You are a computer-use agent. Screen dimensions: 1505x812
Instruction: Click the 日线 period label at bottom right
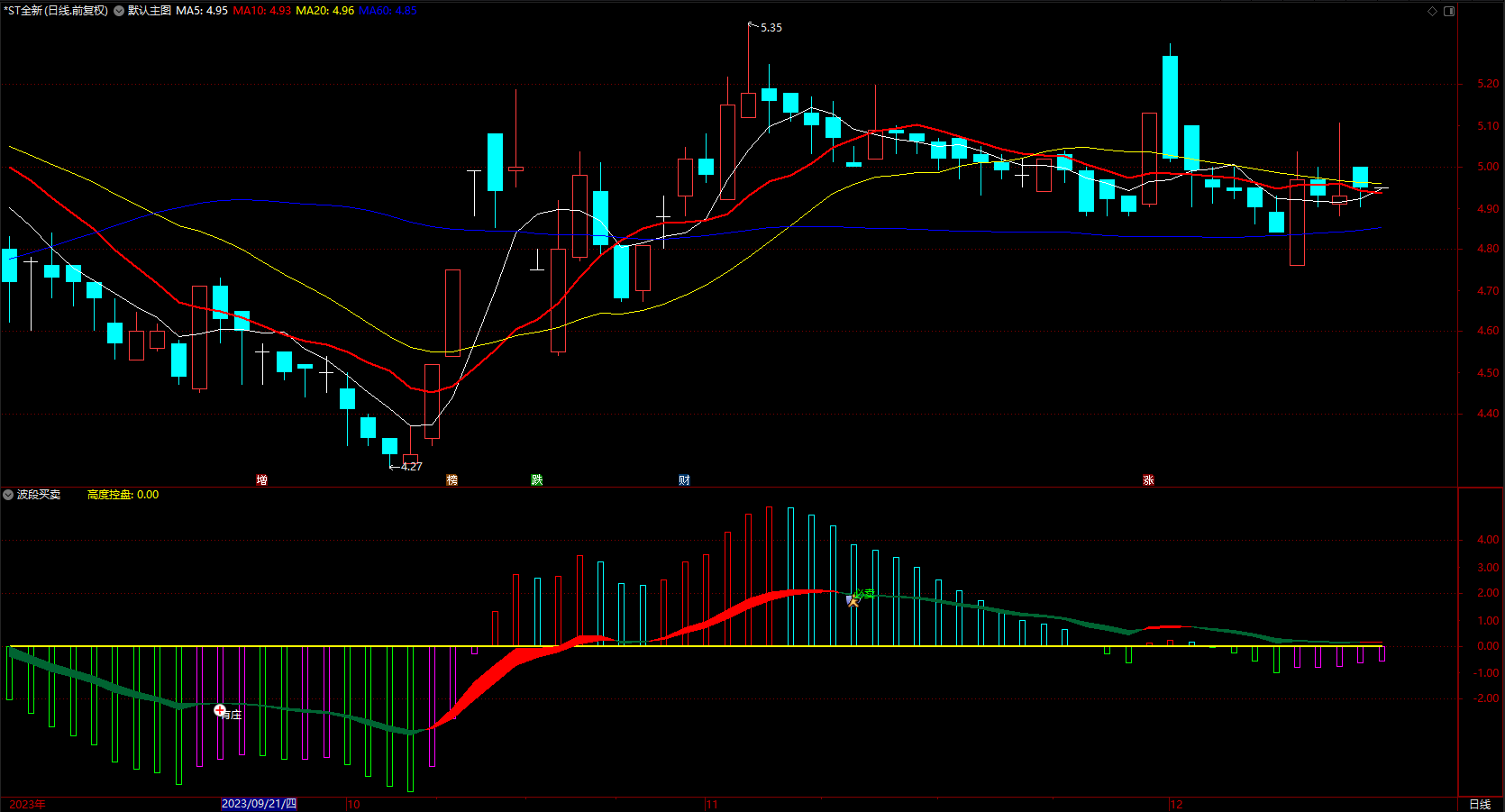click(x=1480, y=805)
